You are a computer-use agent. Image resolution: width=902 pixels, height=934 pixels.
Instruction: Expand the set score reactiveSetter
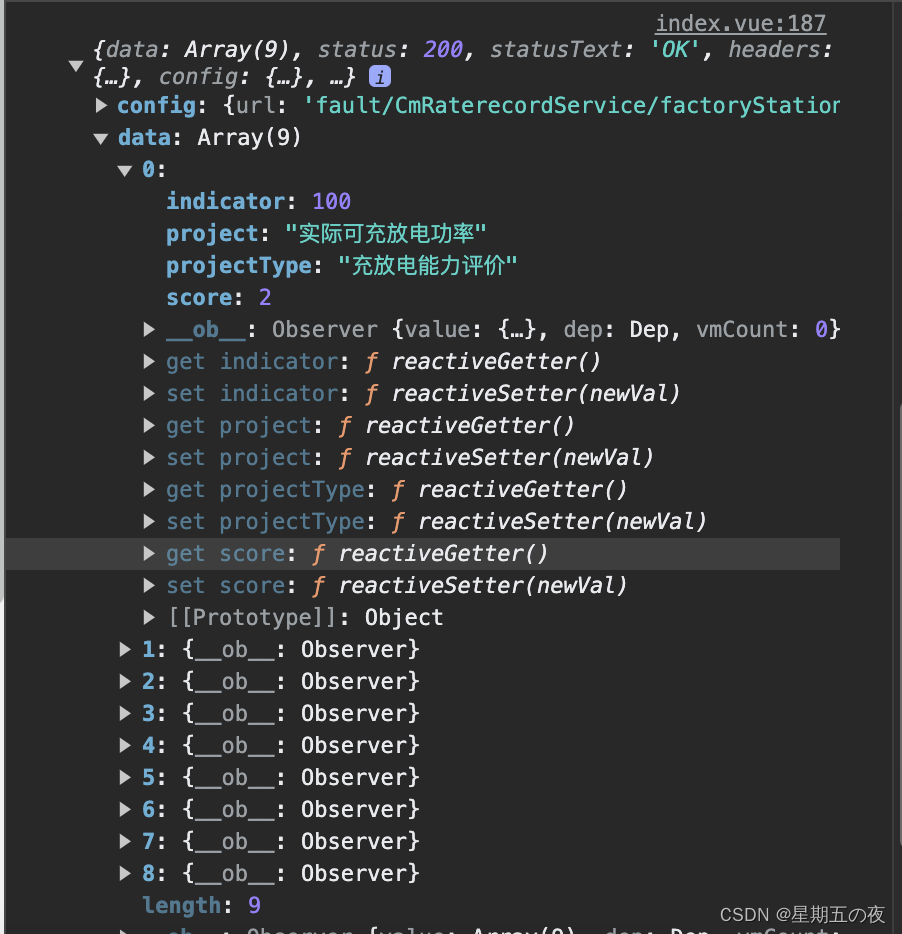pyautogui.click(x=149, y=585)
